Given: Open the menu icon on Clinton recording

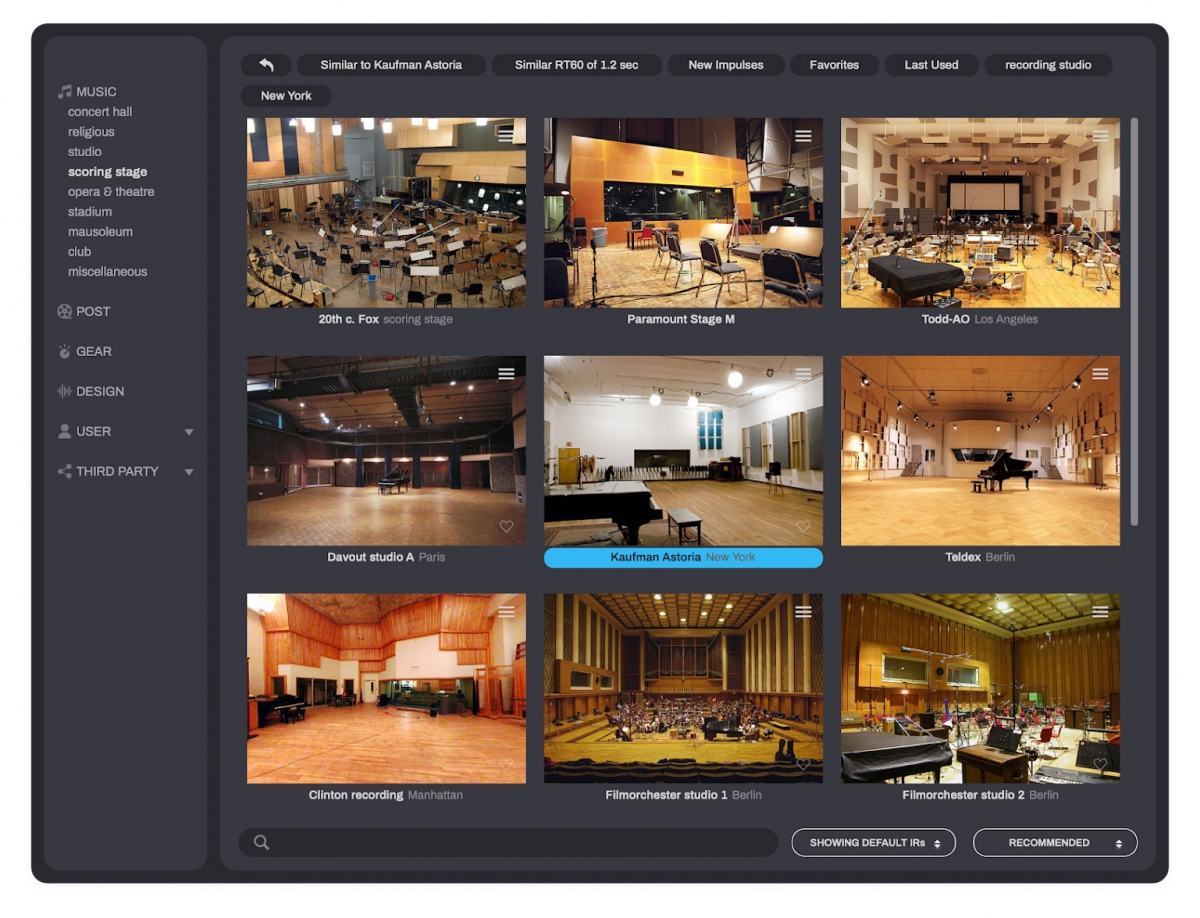Looking at the screenshot, I should pyautogui.click(x=506, y=611).
